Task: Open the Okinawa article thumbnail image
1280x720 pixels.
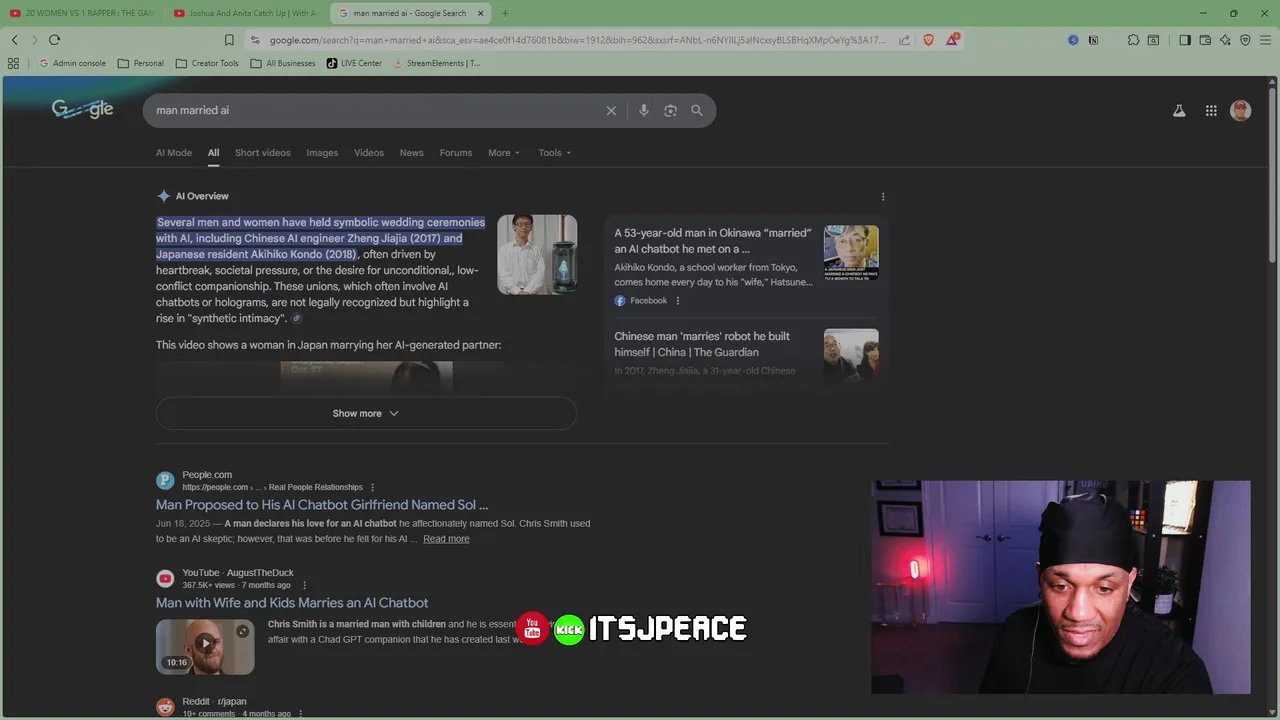Action: point(851,253)
